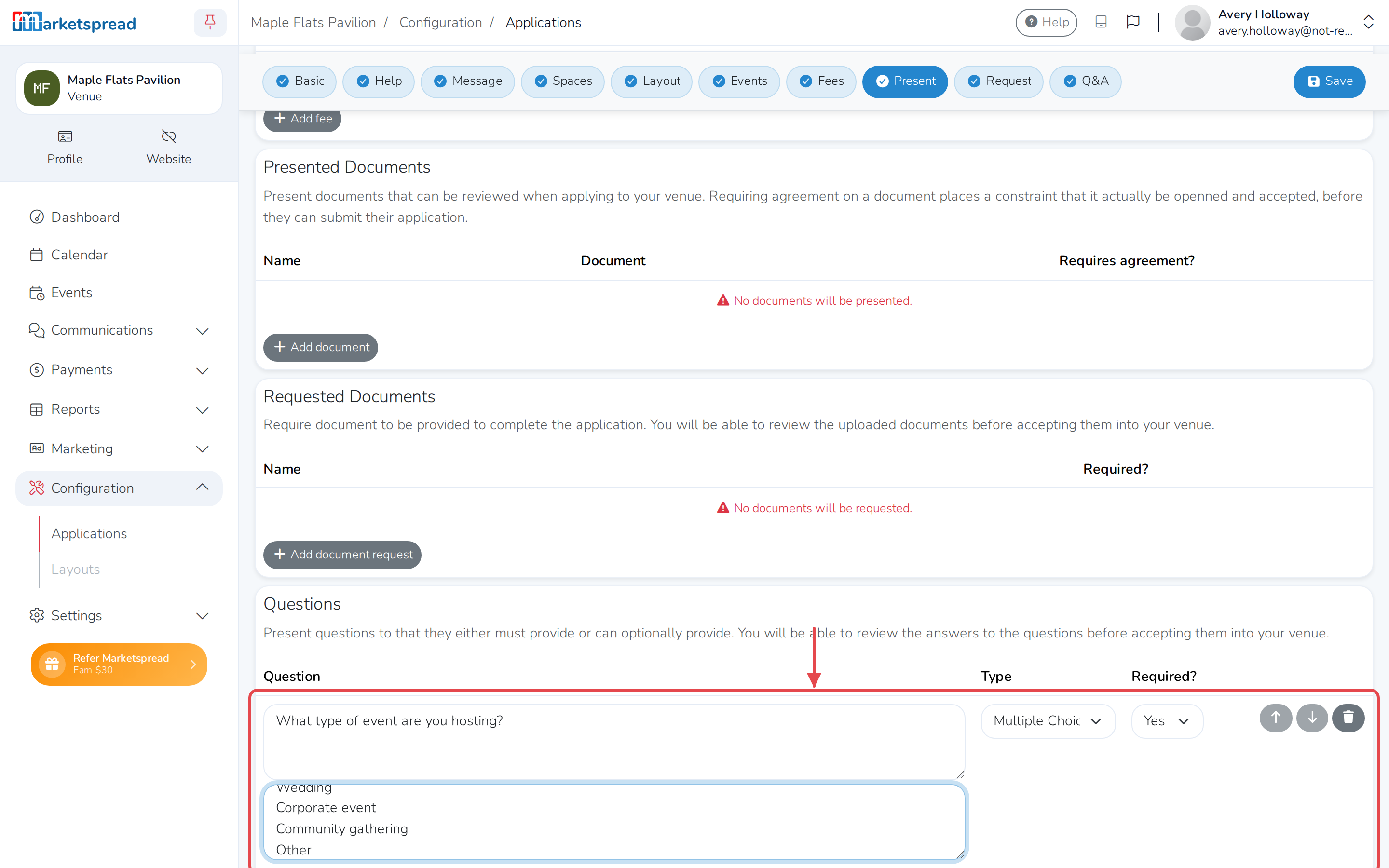Move the question down with arrow button
Viewport: 1389px width, 868px height.
[1311, 718]
